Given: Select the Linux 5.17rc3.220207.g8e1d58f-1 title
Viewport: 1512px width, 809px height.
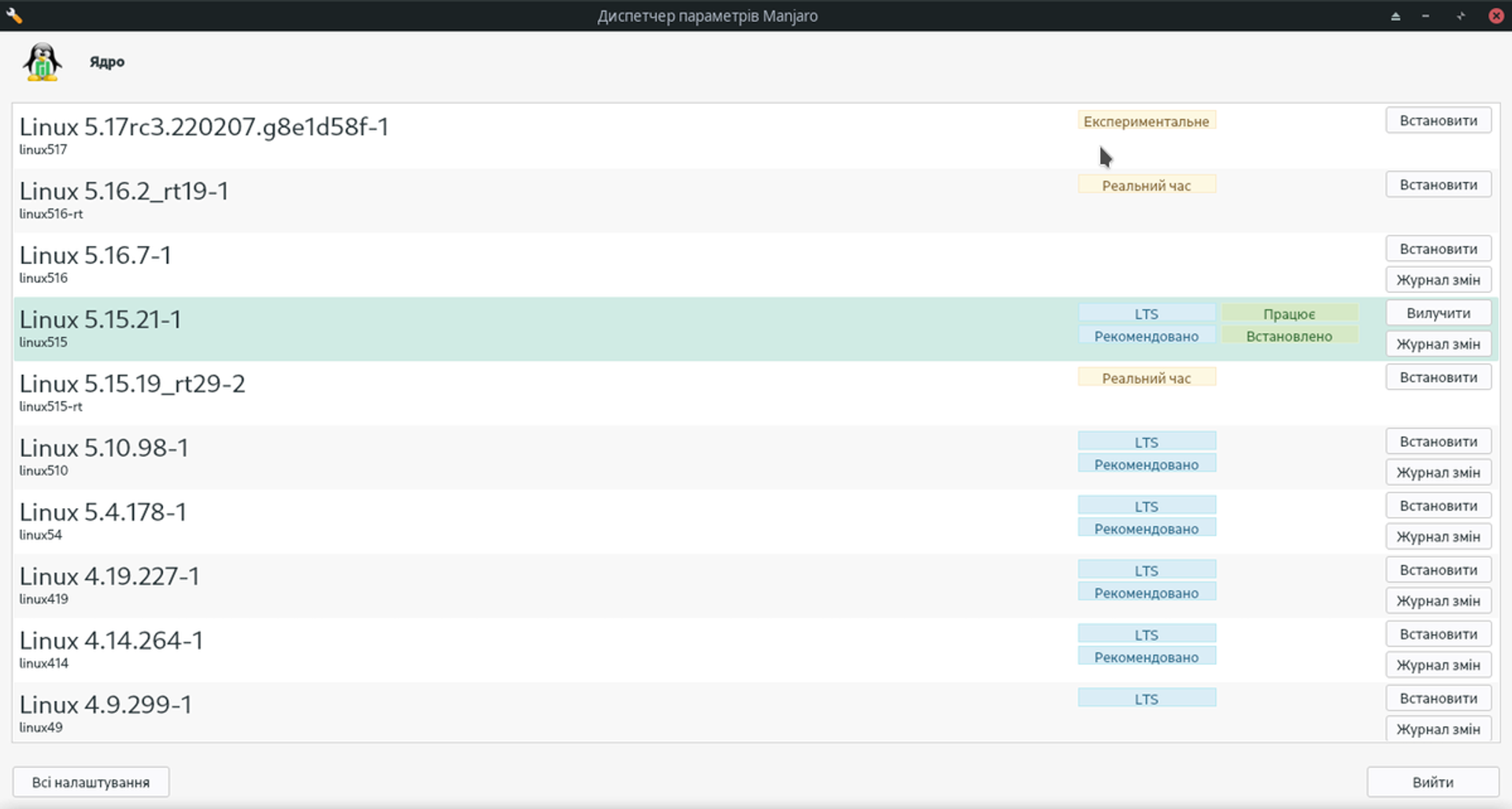Looking at the screenshot, I should click(204, 127).
